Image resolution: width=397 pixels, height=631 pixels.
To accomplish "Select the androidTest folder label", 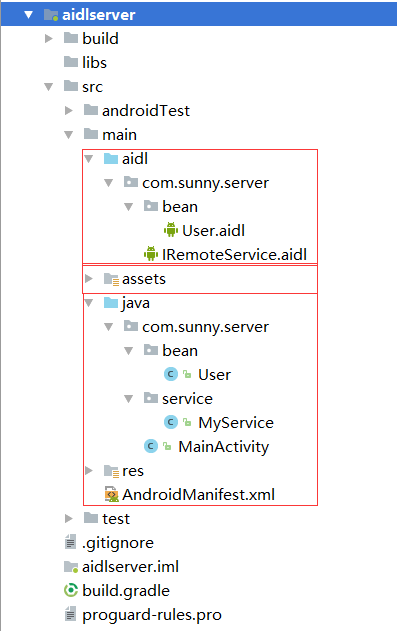I will click(146, 111).
